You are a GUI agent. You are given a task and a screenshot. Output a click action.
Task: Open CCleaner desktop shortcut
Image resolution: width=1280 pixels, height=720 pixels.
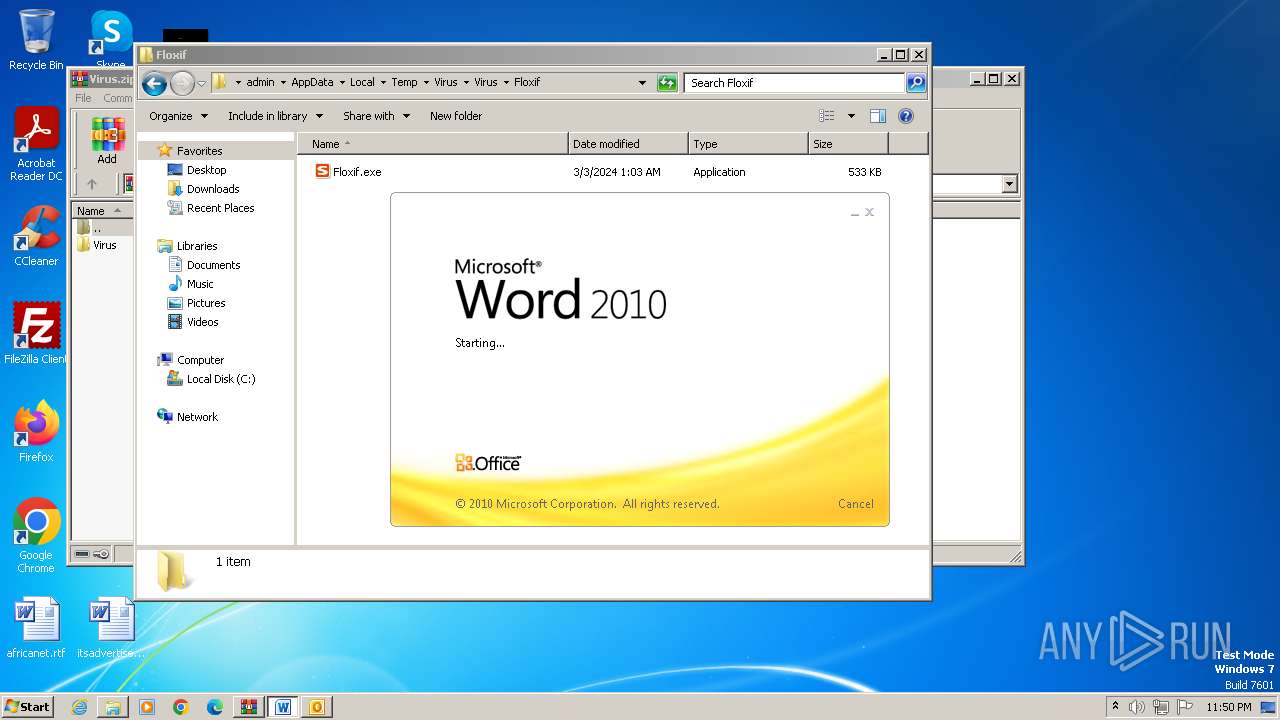click(36, 237)
